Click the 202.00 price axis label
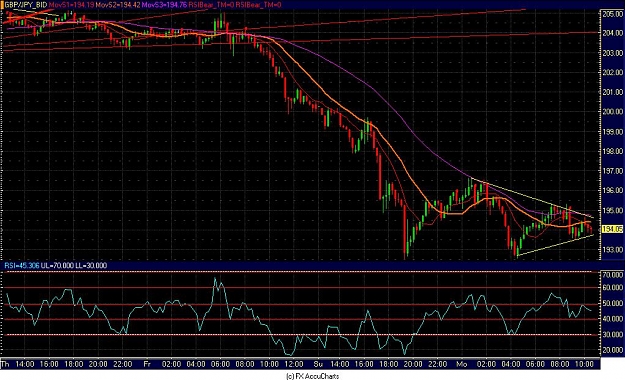The width and height of the screenshot is (625, 380). point(612,73)
